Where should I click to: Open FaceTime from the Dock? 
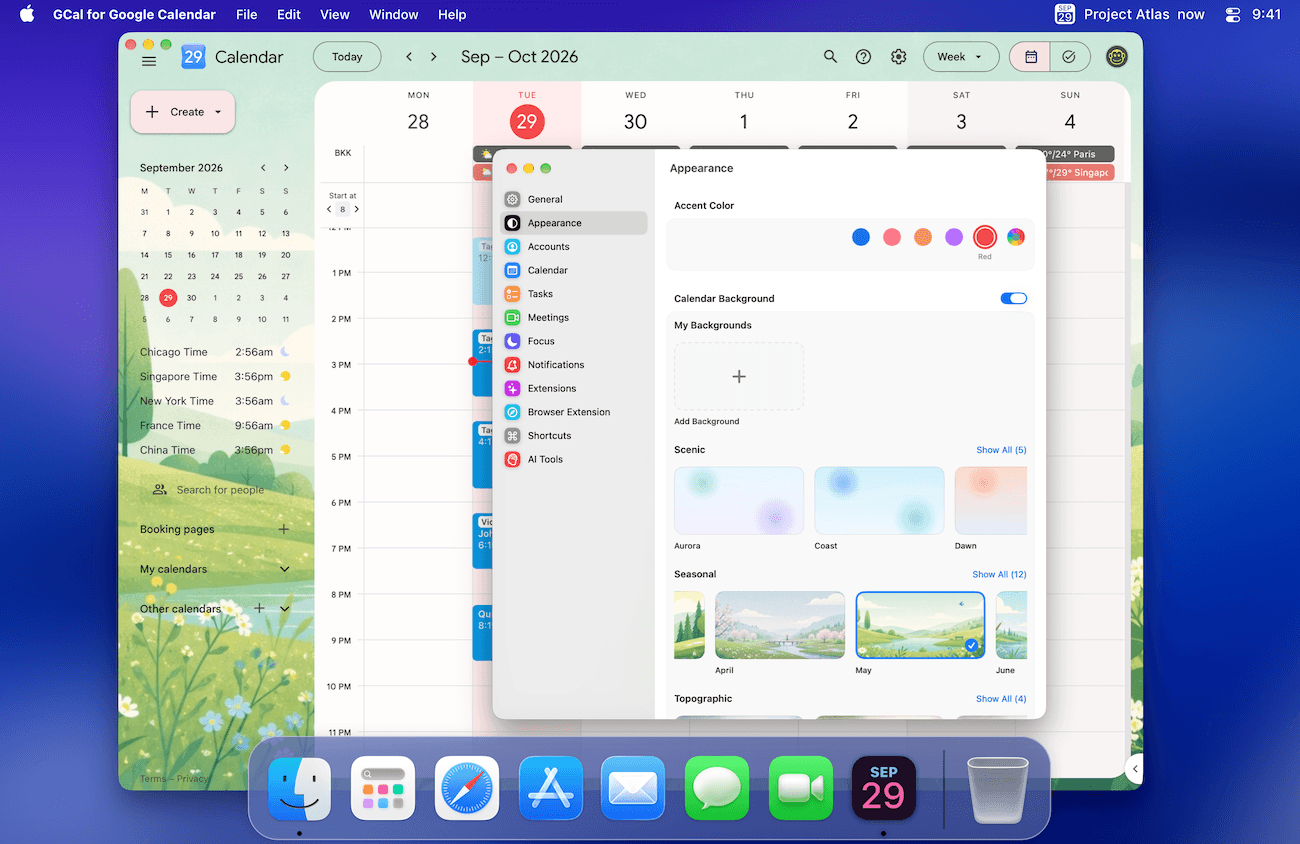pyautogui.click(x=801, y=788)
